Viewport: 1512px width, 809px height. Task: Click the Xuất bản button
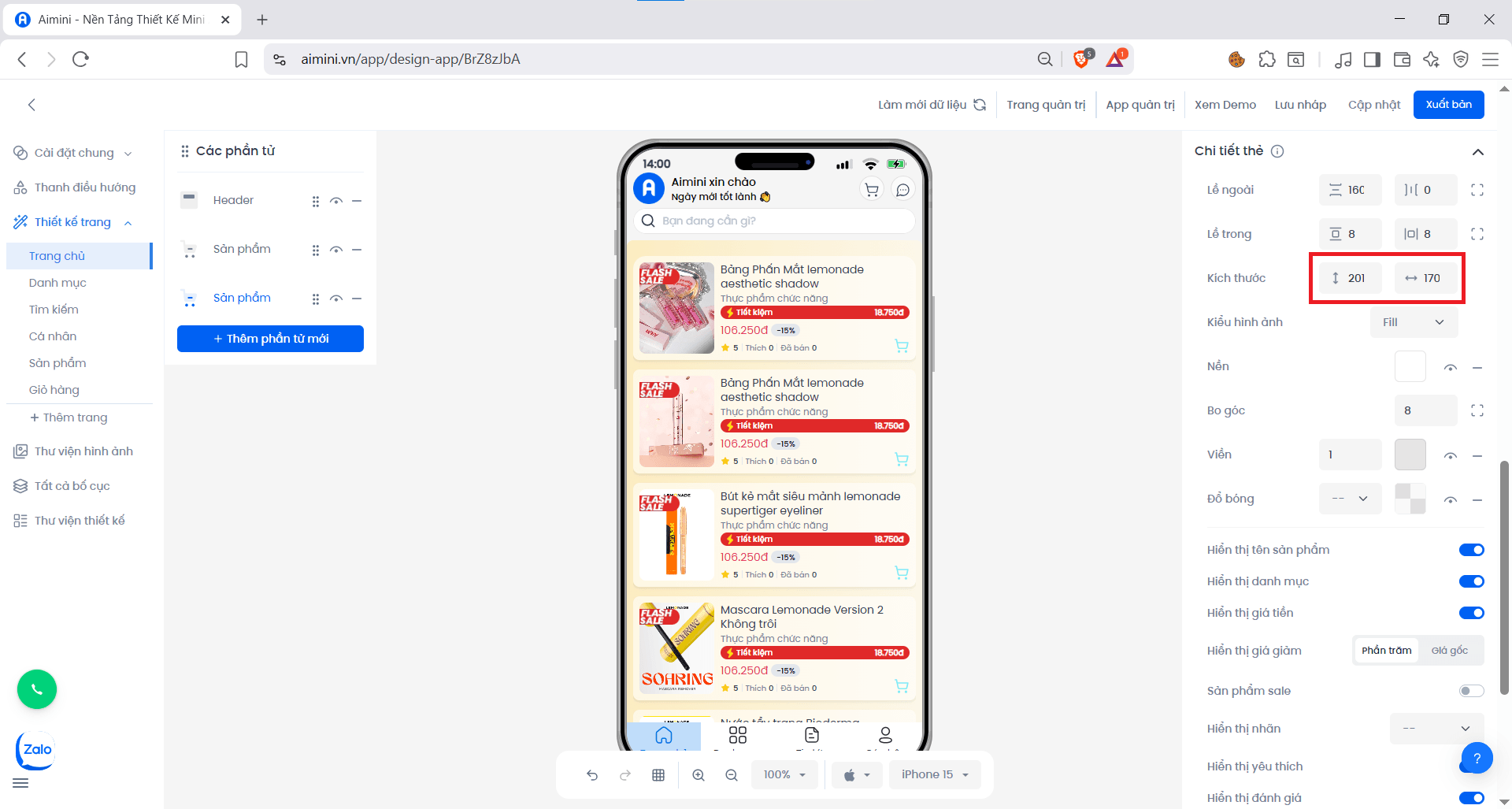(x=1448, y=104)
